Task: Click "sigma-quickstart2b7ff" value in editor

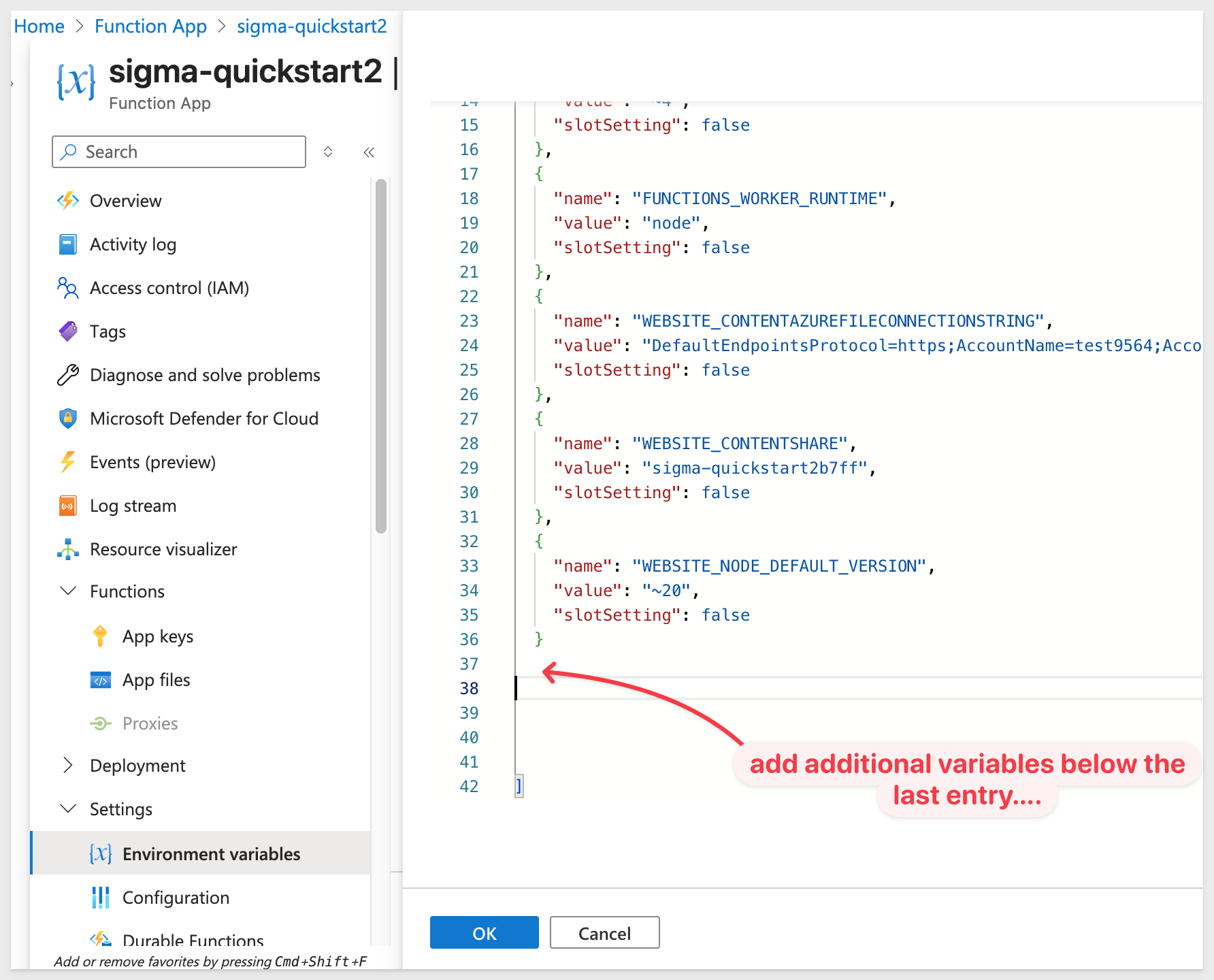Action: [755, 468]
